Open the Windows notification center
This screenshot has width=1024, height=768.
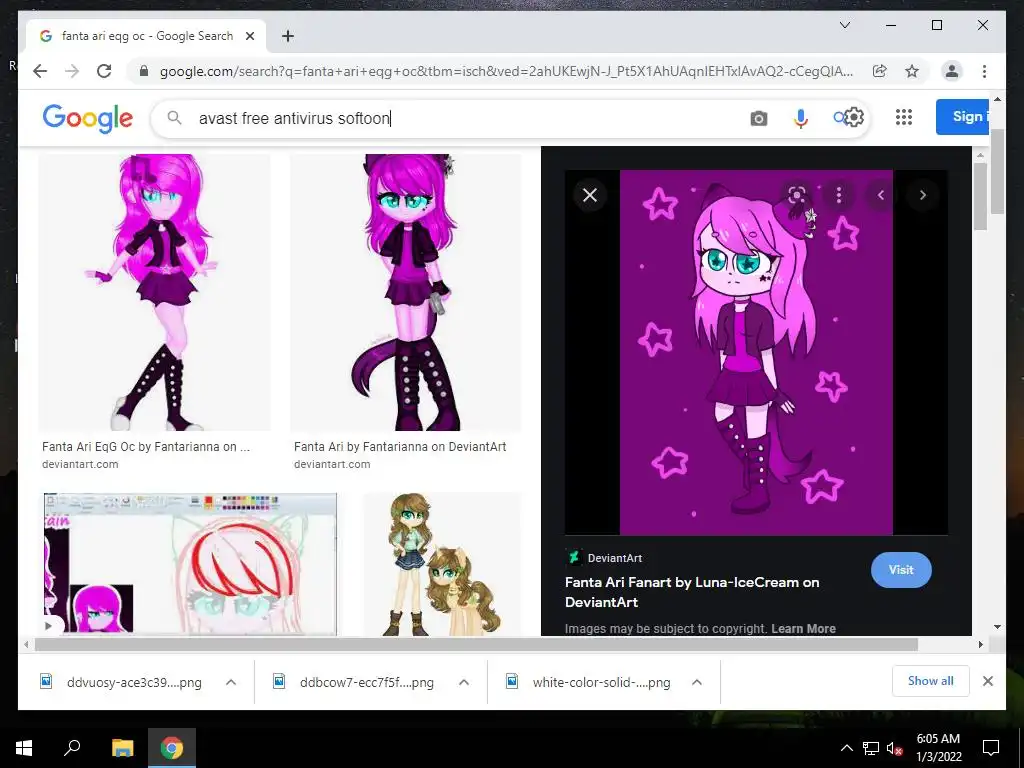(991, 748)
